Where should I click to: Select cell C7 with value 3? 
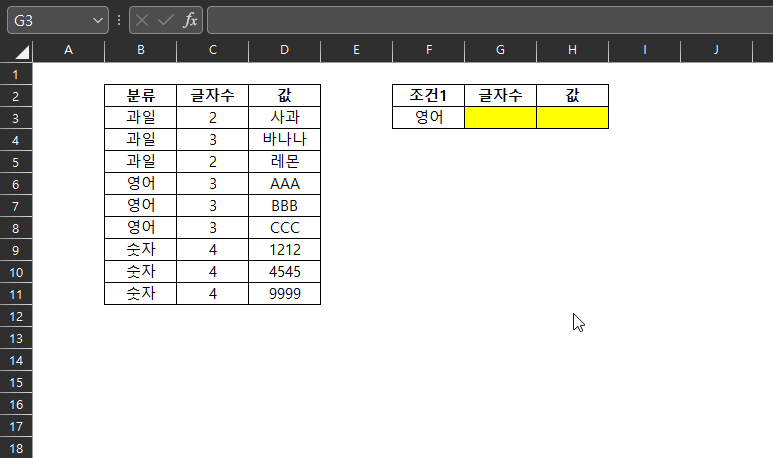click(x=212, y=206)
